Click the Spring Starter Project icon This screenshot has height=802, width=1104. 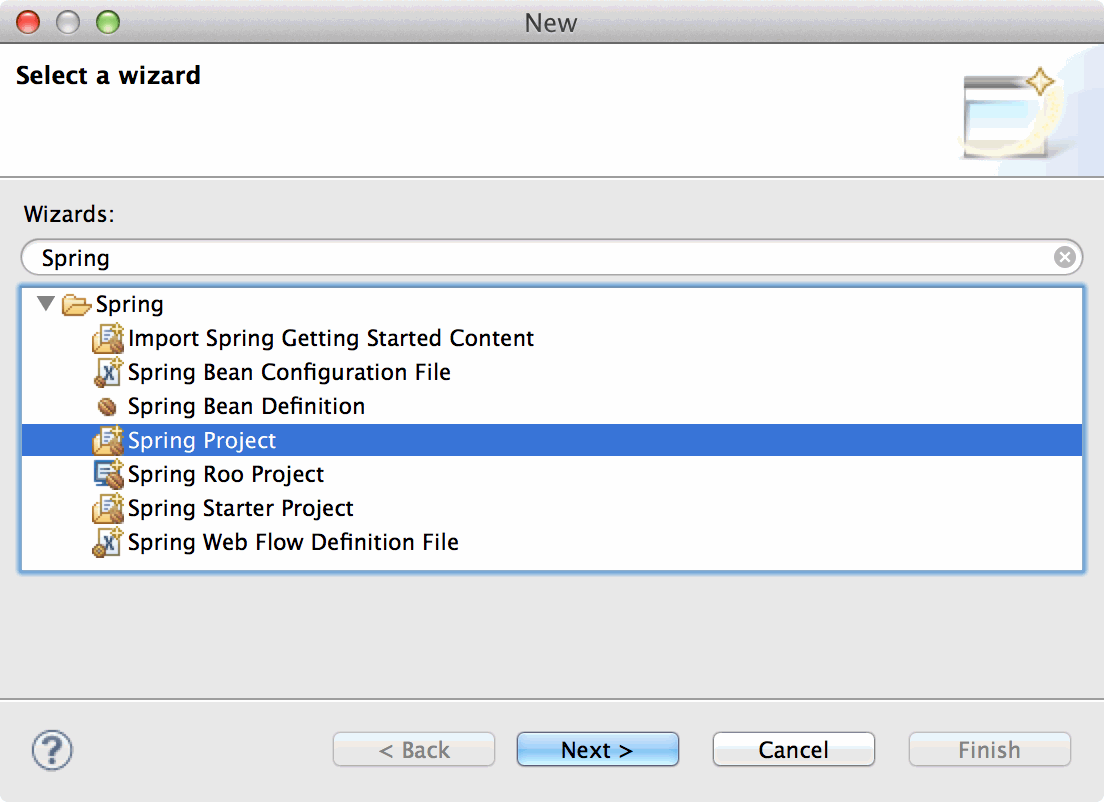click(x=107, y=509)
